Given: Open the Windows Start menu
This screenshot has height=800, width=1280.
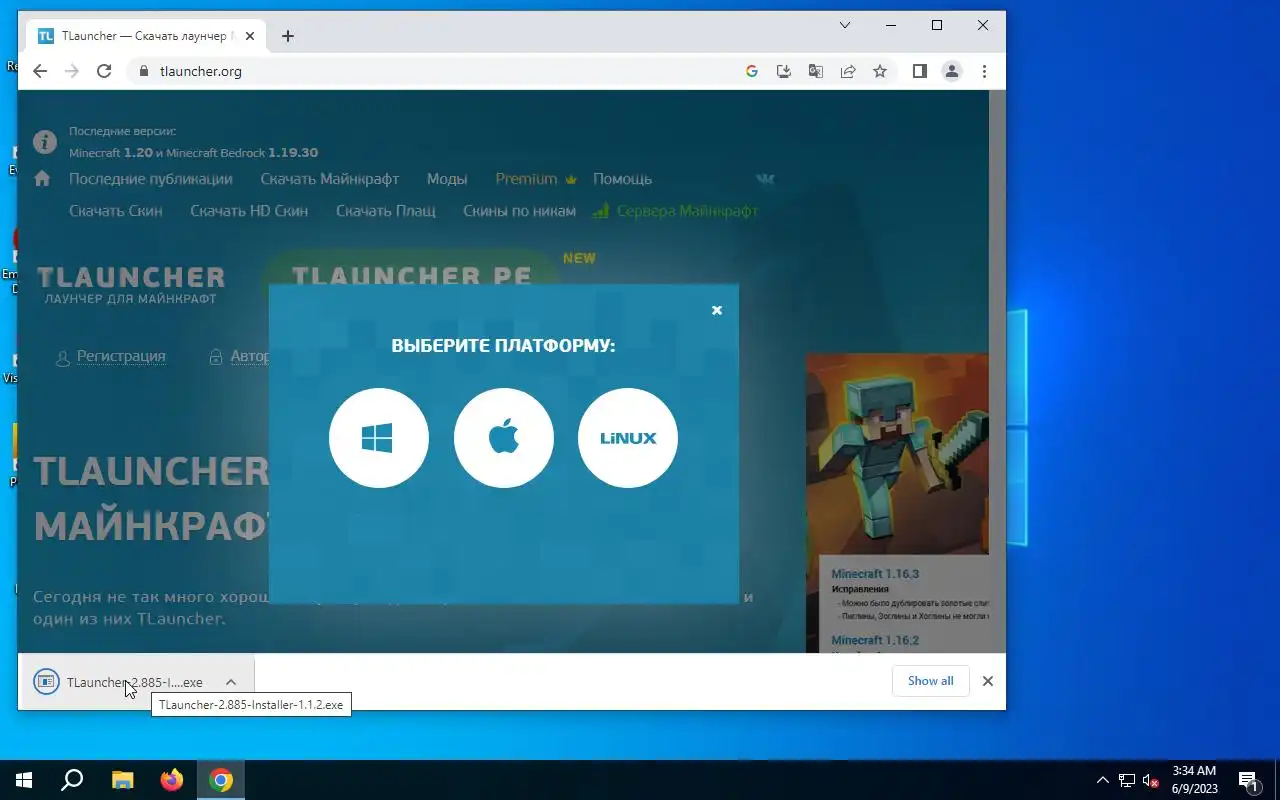Looking at the screenshot, I should tap(24, 780).
